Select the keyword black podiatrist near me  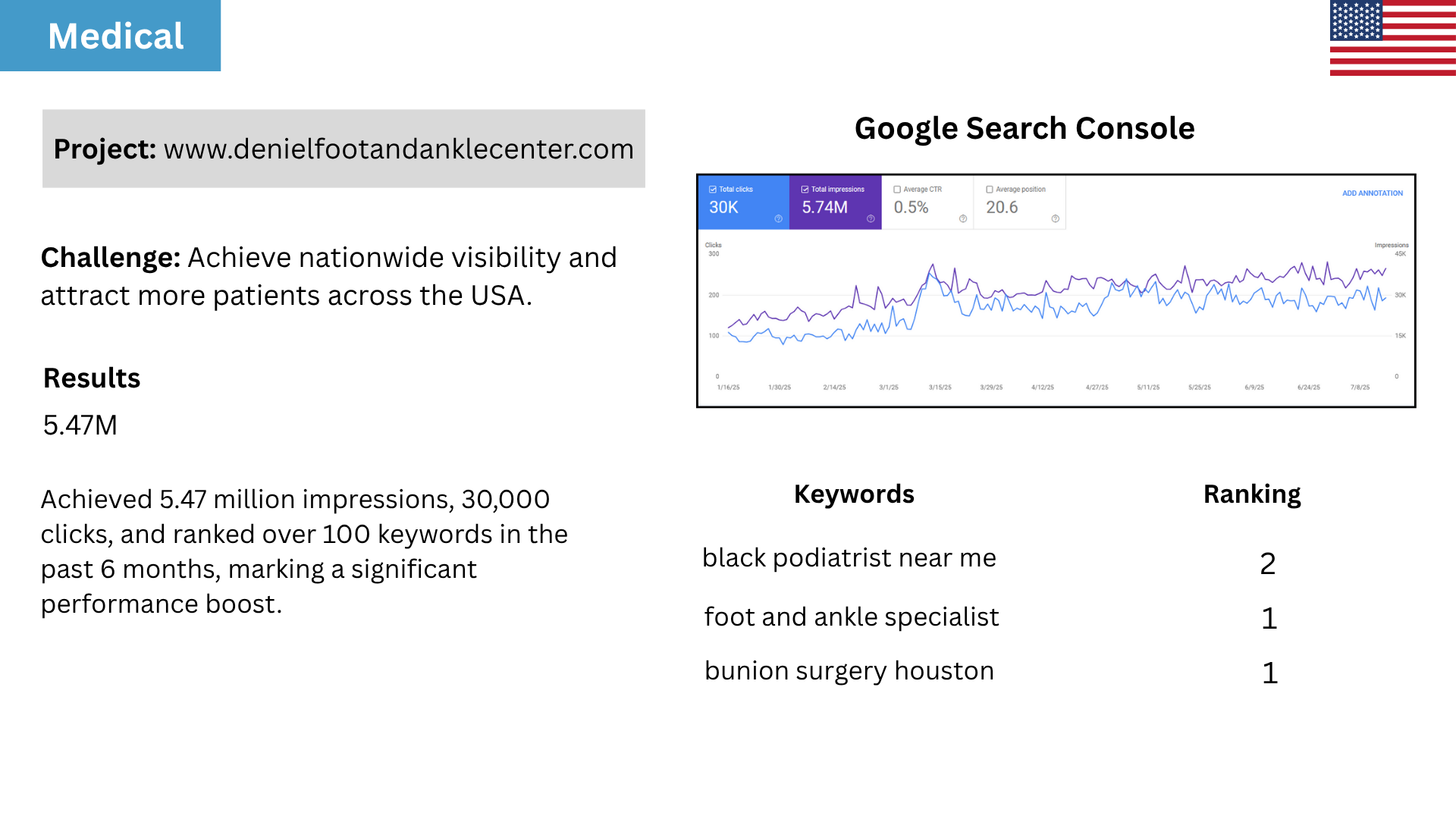[x=850, y=558]
